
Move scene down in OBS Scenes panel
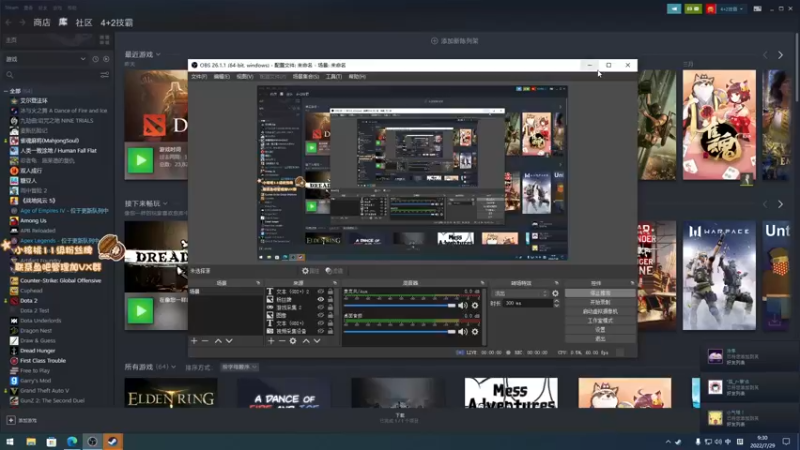pos(229,341)
